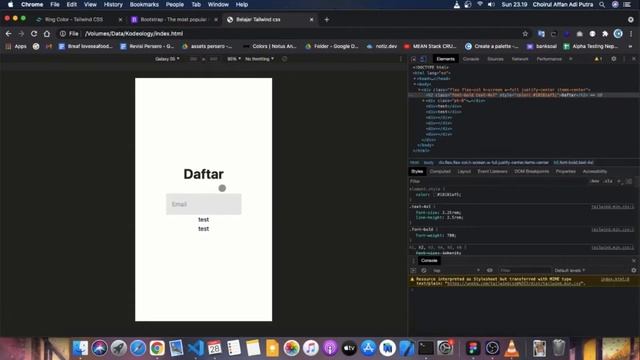Screen dimensions: 640x360
Task: Open the Properties pane tab
Action: point(565,171)
